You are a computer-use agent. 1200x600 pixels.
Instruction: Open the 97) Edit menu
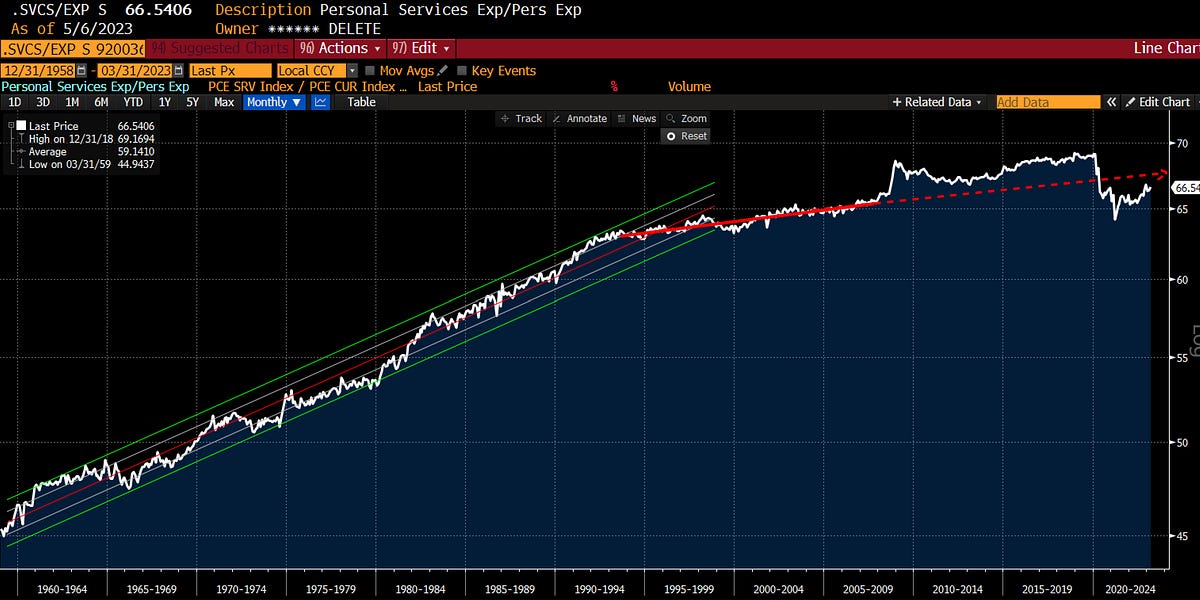pos(420,48)
